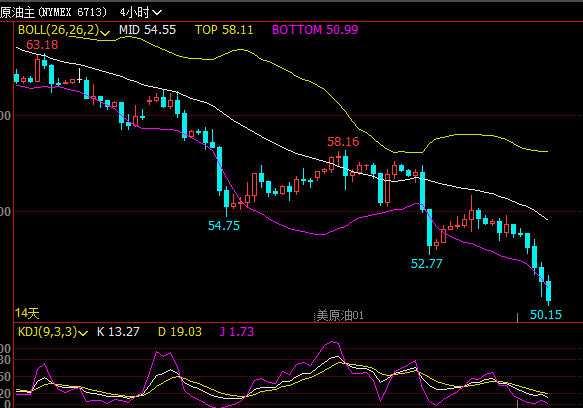Screen dimensions: 583x408
Task: Select the MID 54.55 value label
Action: pyautogui.click(x=147, y=30)
